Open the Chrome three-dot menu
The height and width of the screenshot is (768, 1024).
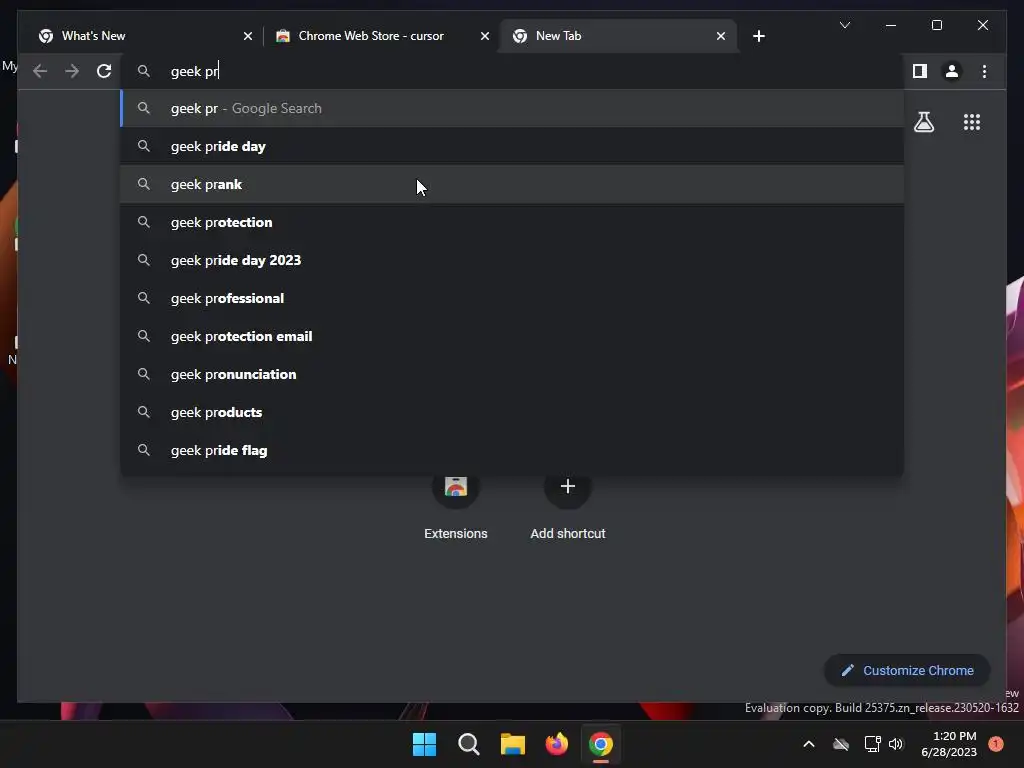point(984,71)
